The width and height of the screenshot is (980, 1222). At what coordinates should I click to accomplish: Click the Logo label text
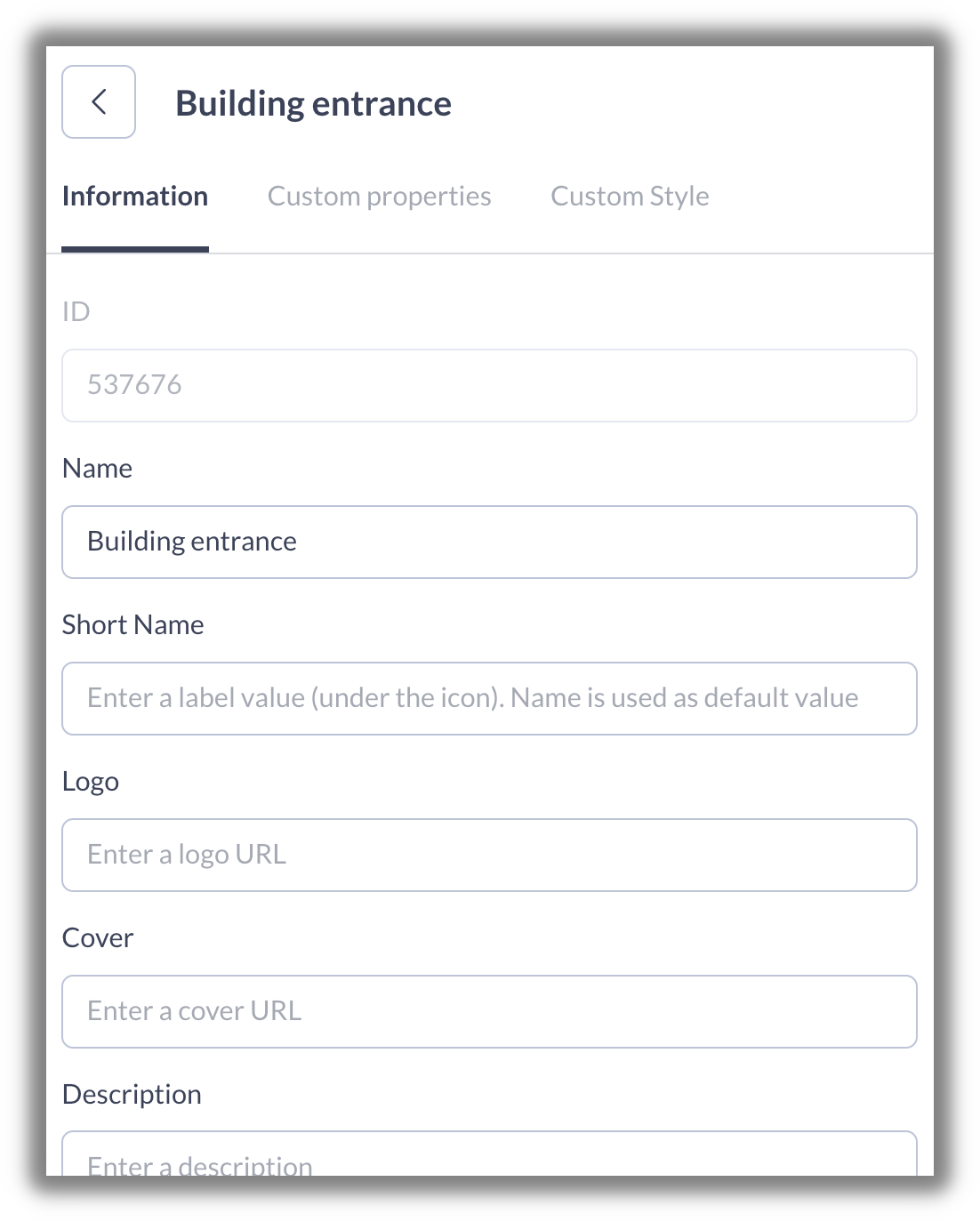pos(91,782)
